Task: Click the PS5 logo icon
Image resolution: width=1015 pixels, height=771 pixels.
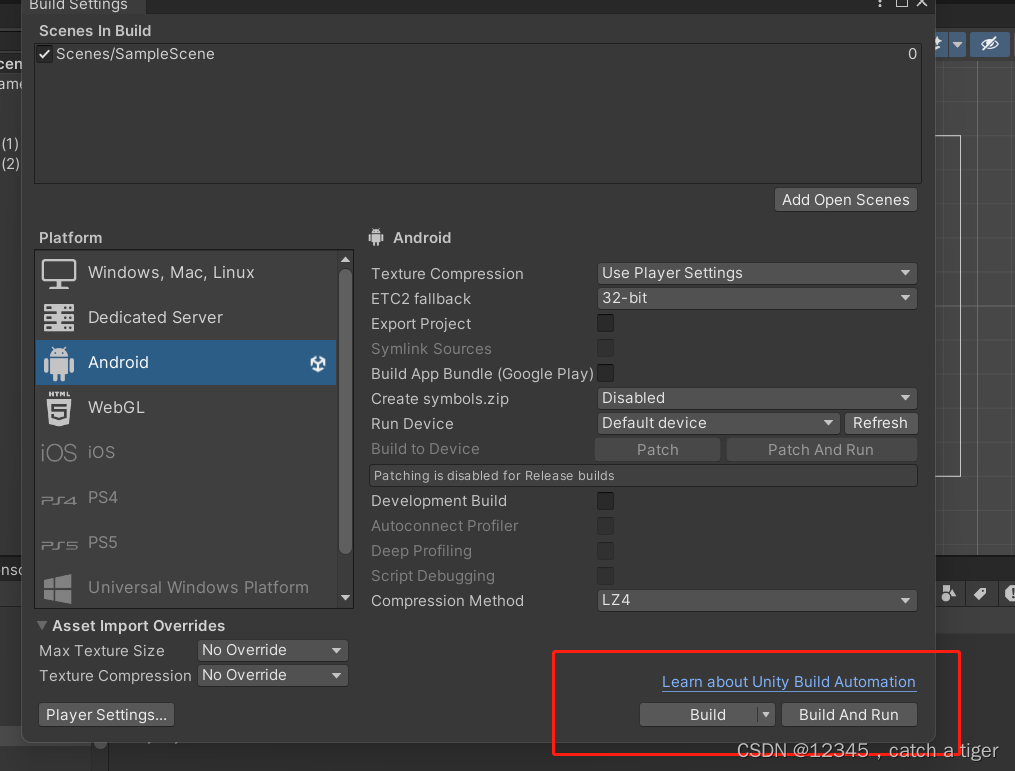Action: [59, 544]
